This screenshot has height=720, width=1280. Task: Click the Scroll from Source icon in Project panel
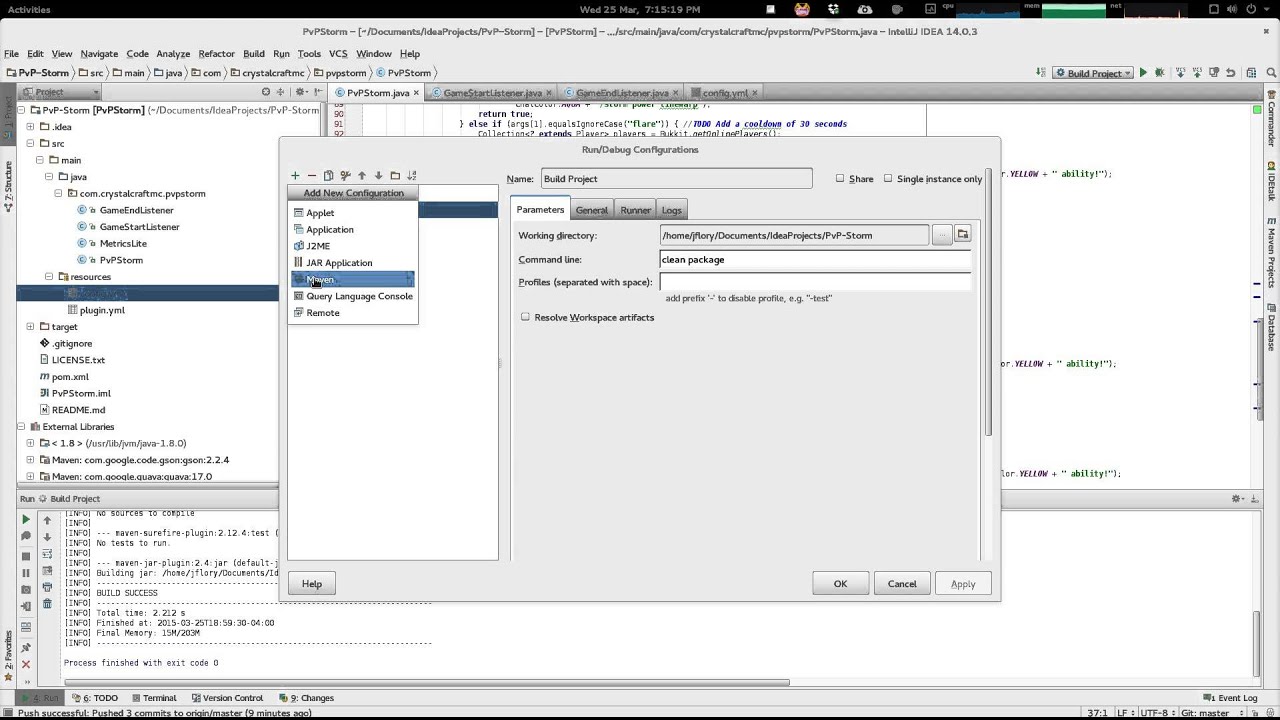[265, 92]
